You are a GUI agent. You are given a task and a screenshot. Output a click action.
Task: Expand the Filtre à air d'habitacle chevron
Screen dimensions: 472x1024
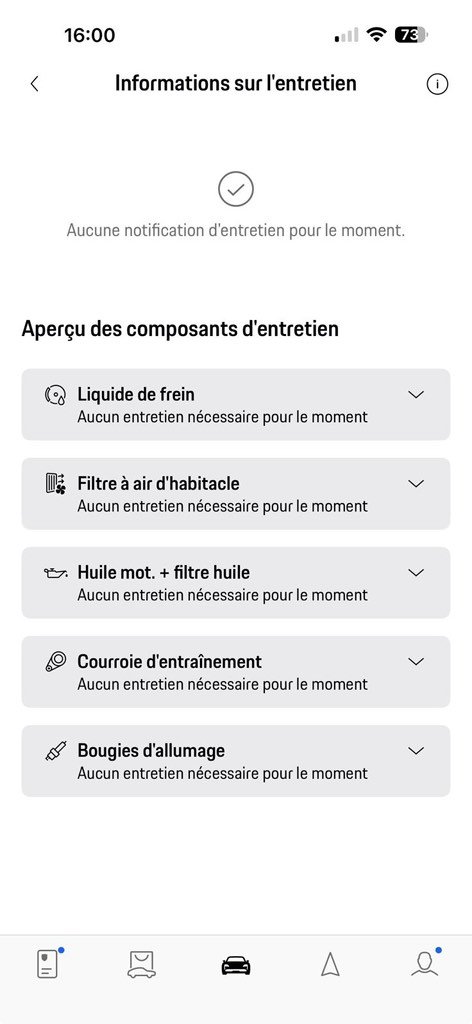(416, 484)
